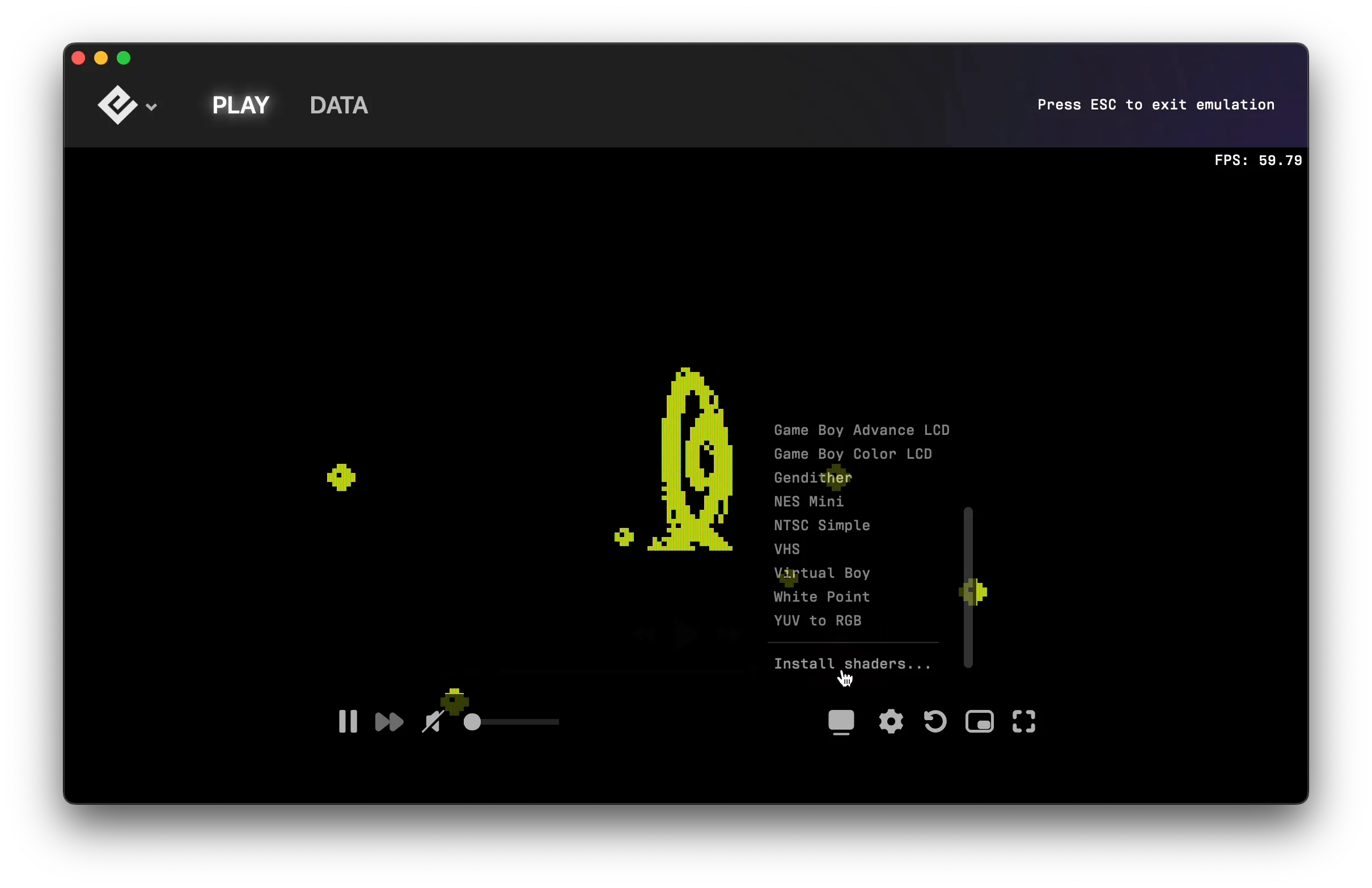Choose Game Boy Advance LCD shader
This screenshot has width=1372, height=888.
[x=861, y=430]
